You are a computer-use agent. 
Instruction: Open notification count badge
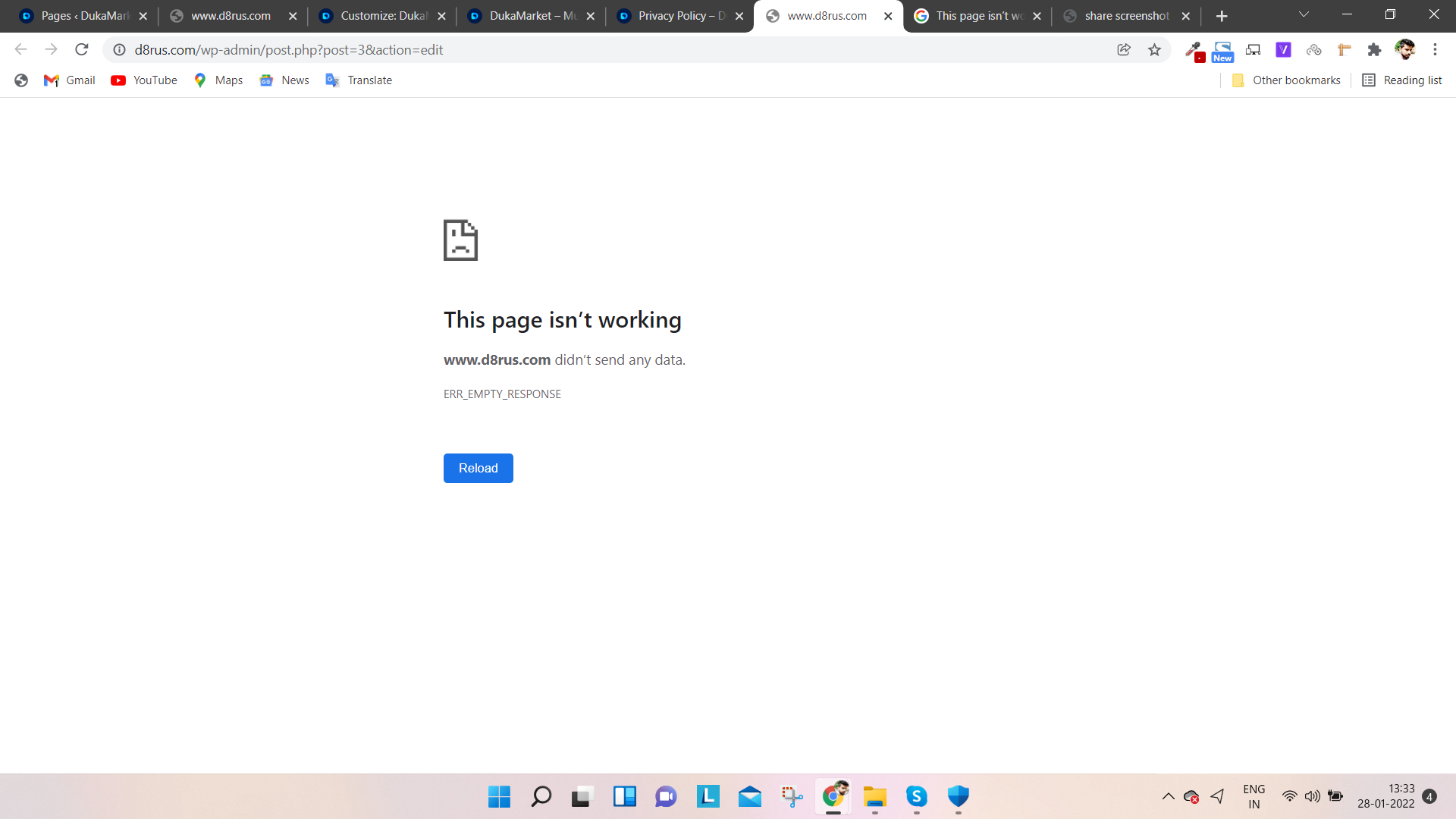[1429, 796]
